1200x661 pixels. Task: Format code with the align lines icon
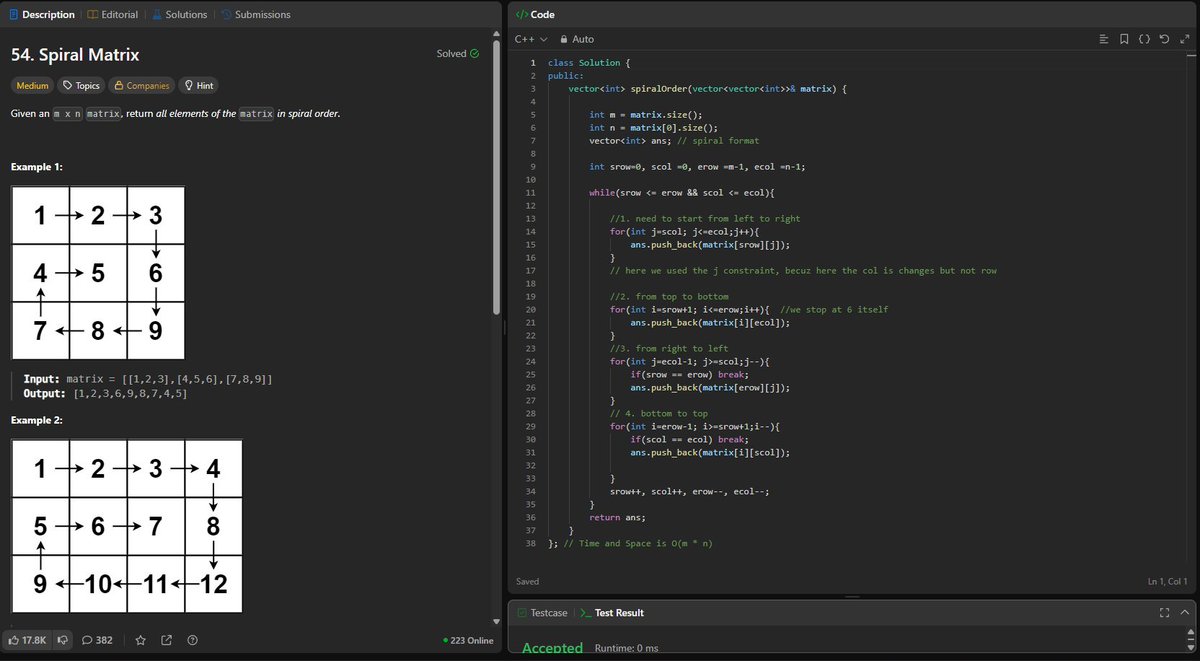pos(1104,39)
